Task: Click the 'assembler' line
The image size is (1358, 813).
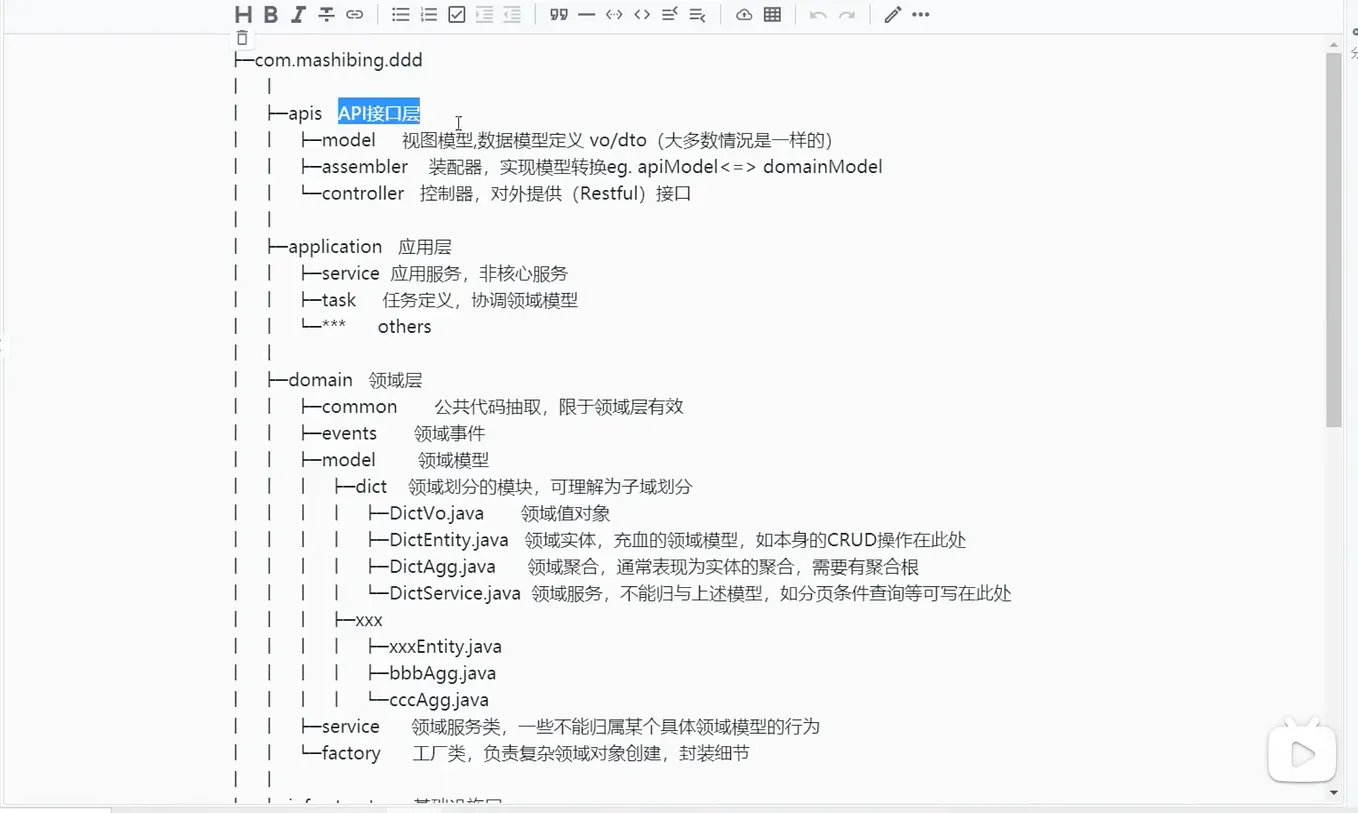Action: (365, 166)
